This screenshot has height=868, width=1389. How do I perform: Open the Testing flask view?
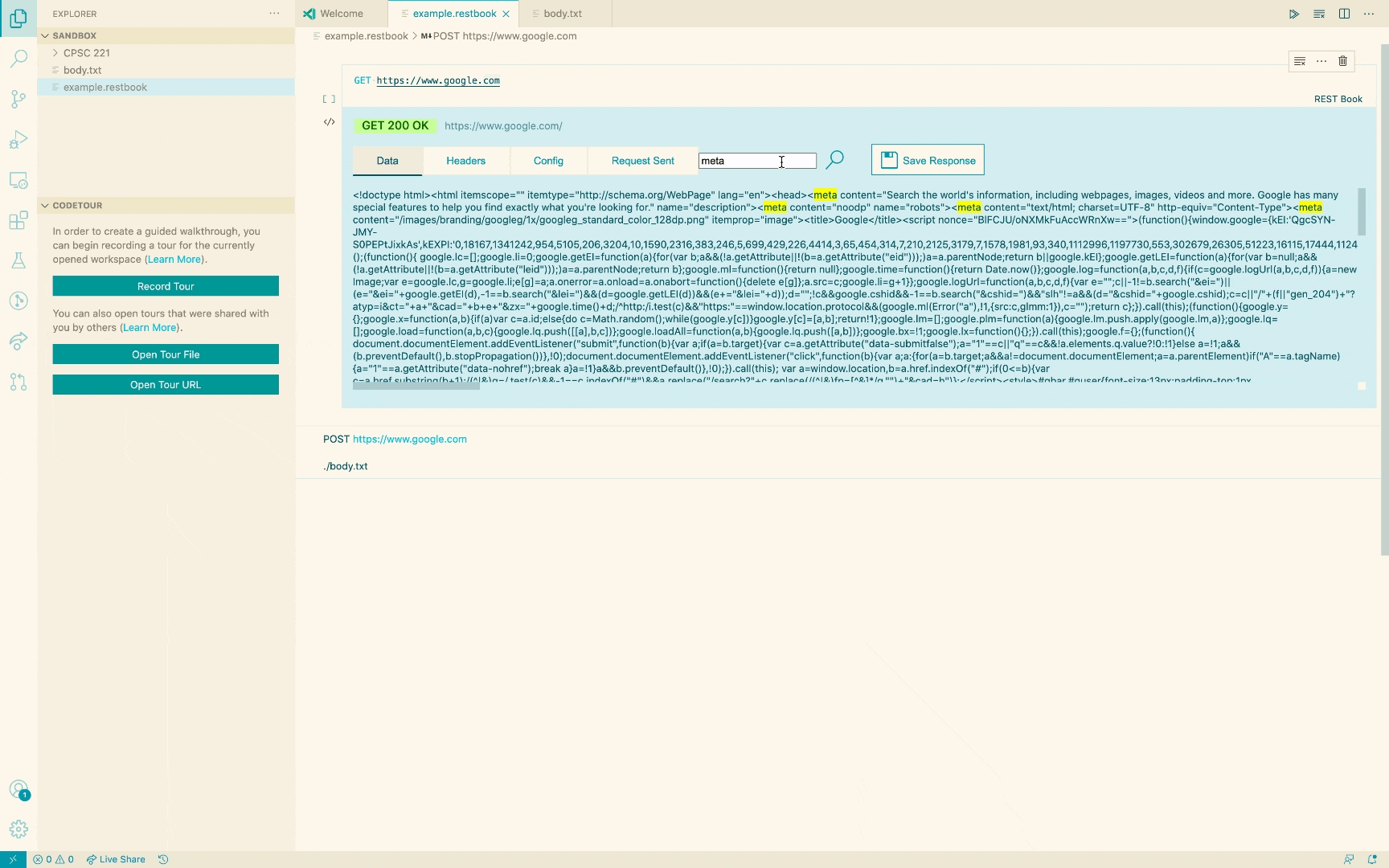coord(18,260)
